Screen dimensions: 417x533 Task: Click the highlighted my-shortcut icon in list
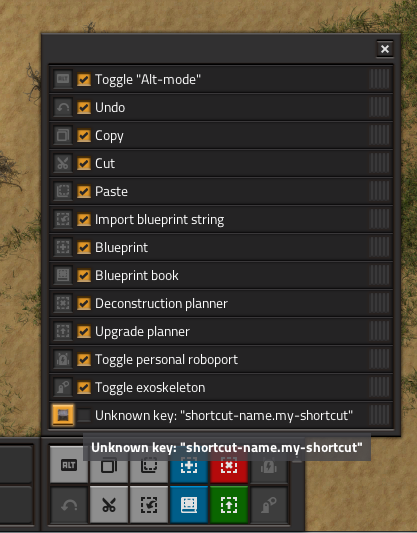coord(63,415)
